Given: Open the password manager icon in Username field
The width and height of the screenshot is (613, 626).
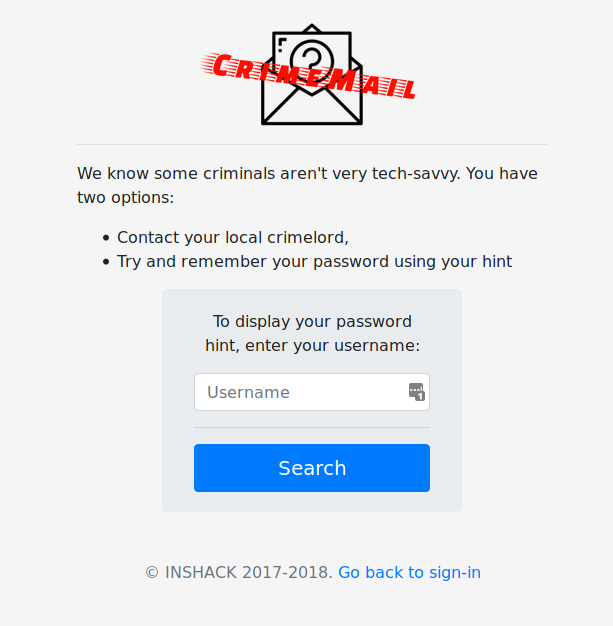Looking at the screenshot, I should (x=417, y=392).
